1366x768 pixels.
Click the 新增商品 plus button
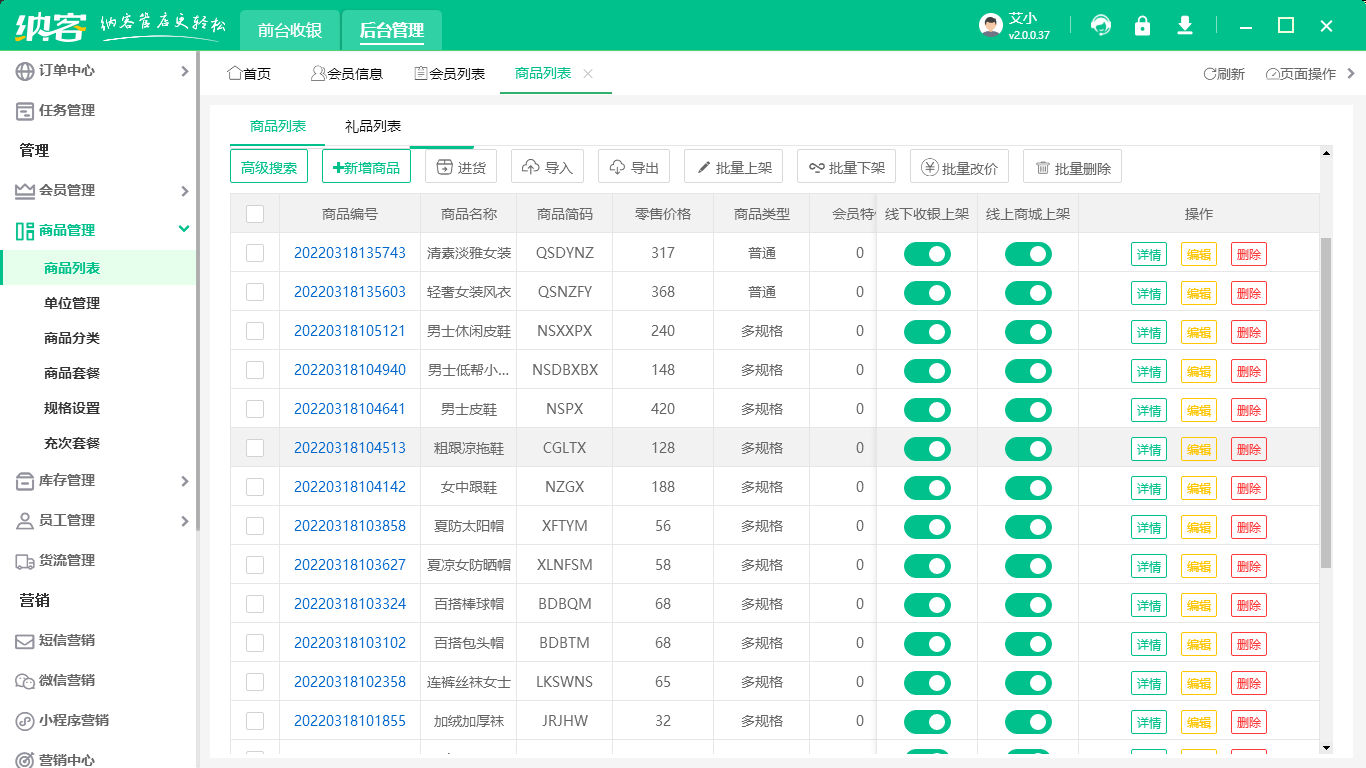pos(366,167)
